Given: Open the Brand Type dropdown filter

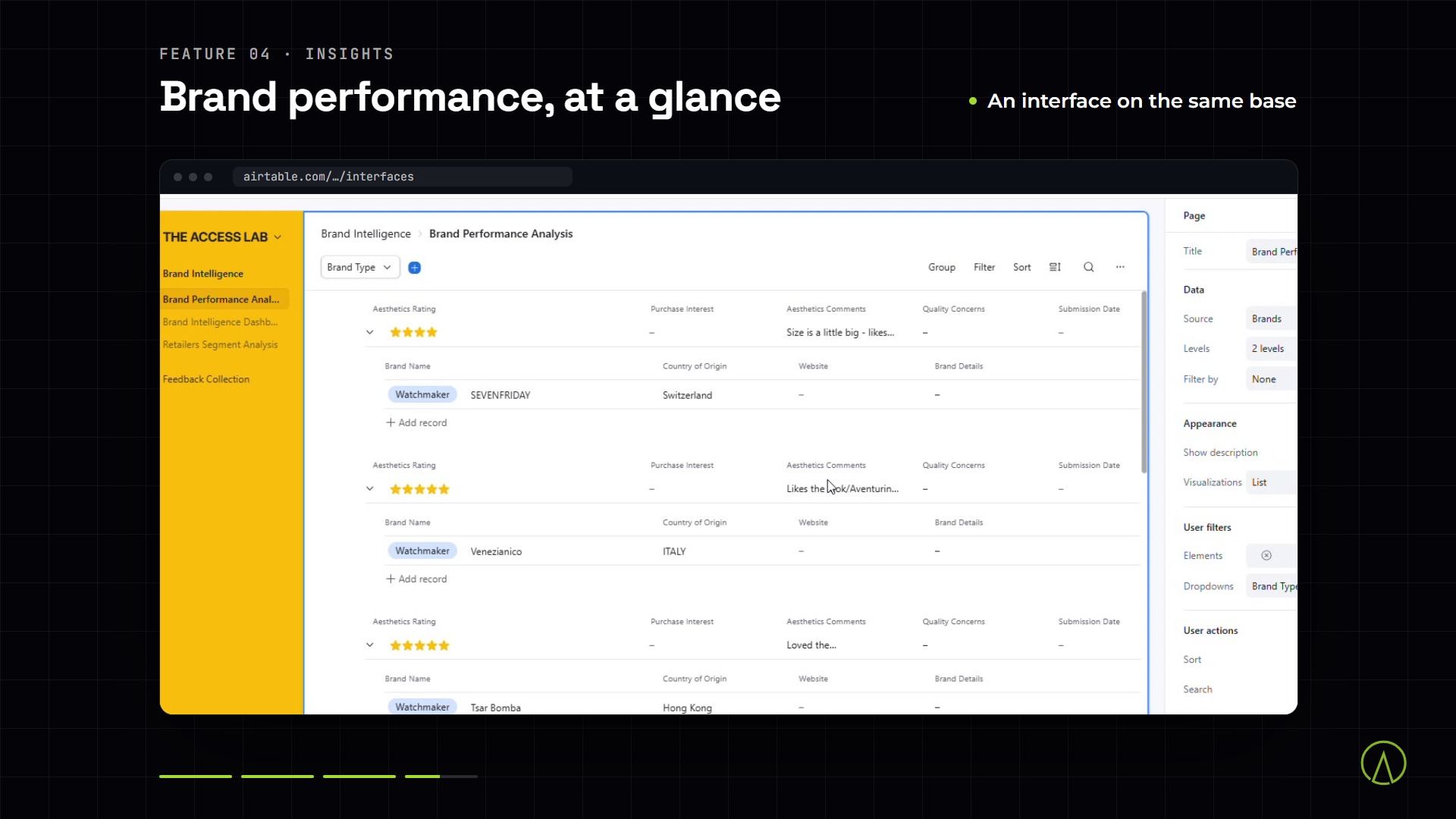Looking at the screenshot, I should (x=360, y=268).
